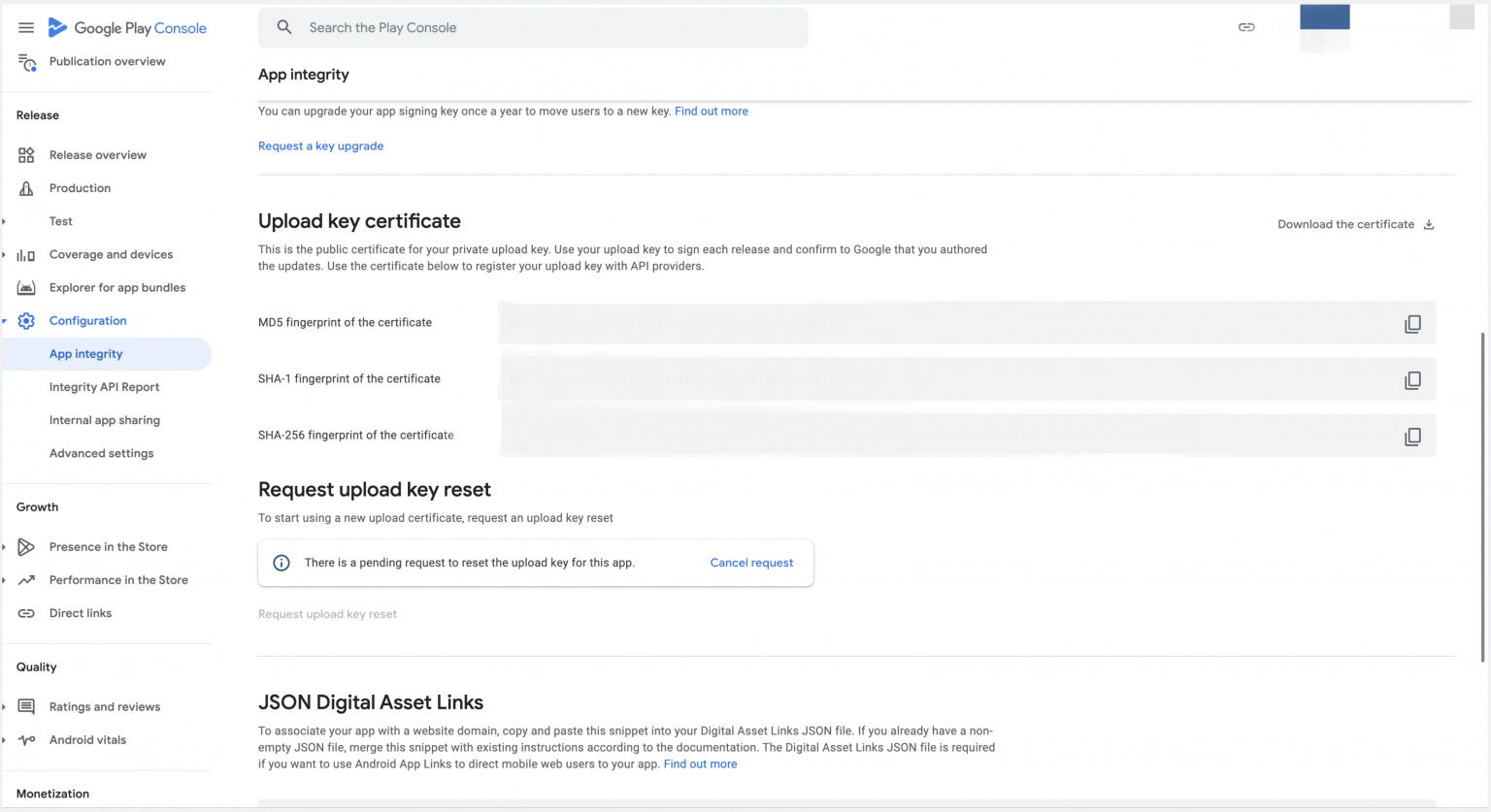Screen dimensions: 1491x812
Task: Copy the SHA-256 fingerprint
Action: 1412,437
